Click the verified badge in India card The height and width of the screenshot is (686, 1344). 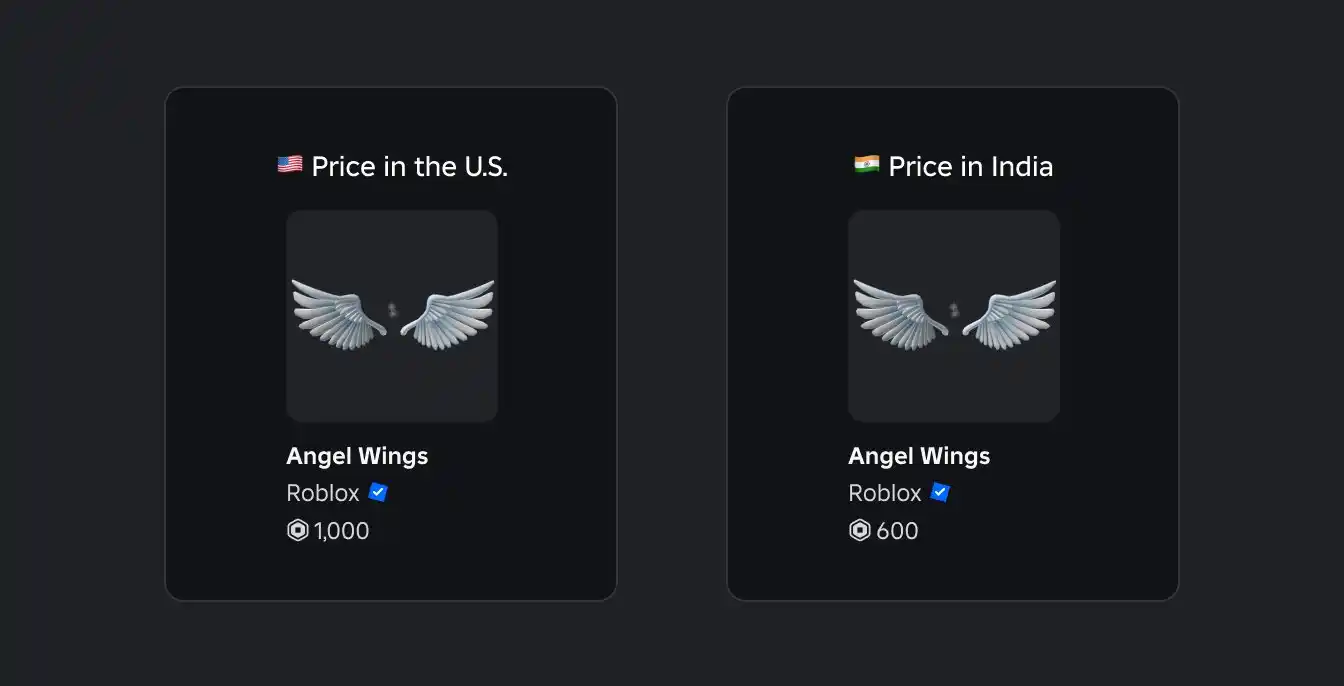coord(939,492)
